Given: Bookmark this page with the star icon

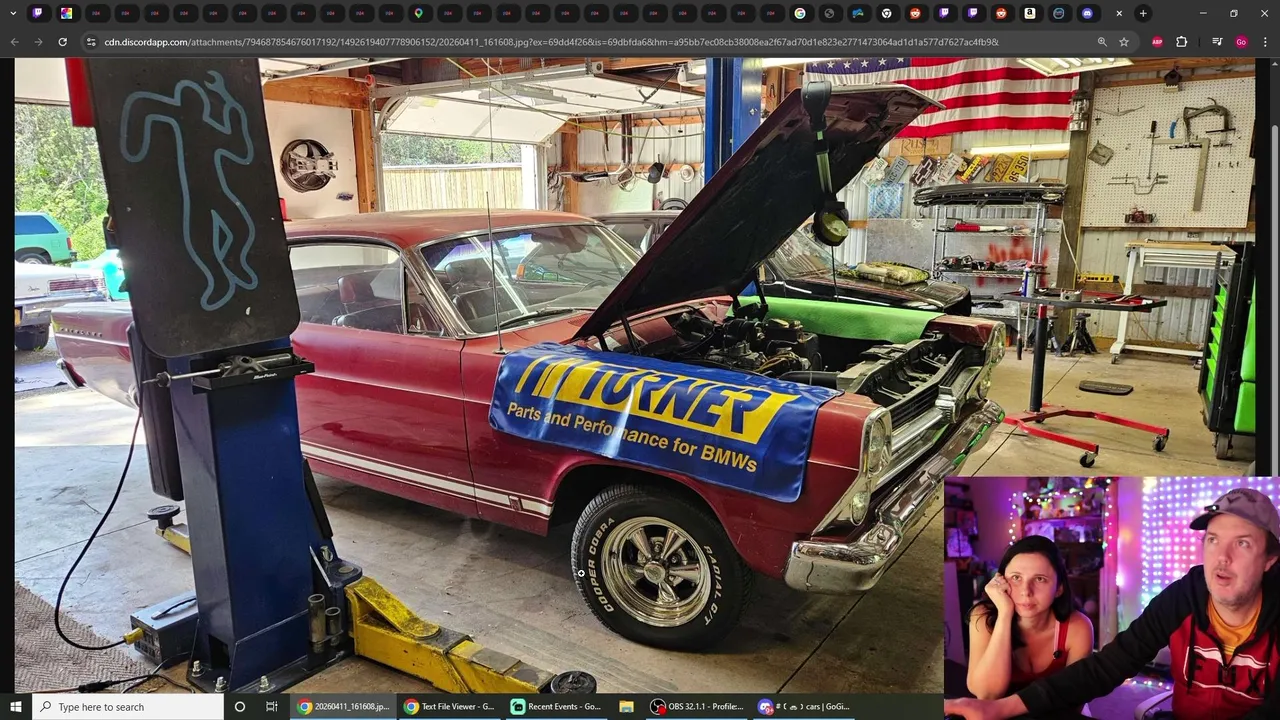Looking at the screenshot, I should pyautogui.click(x=1124, y=42).
